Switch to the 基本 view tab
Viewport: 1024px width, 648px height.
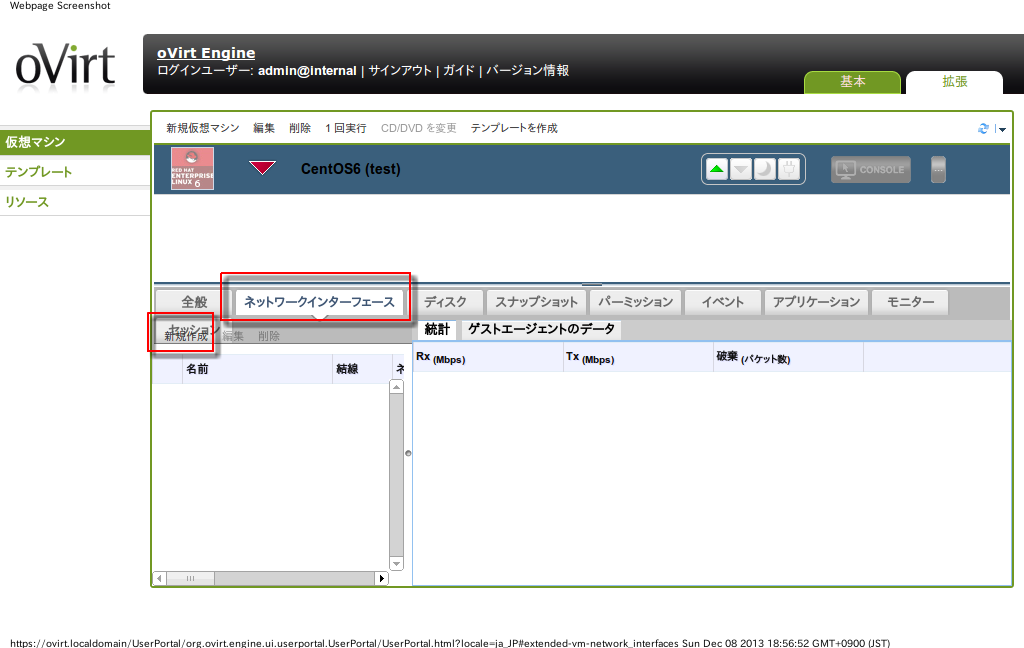(x=852, y=82)
